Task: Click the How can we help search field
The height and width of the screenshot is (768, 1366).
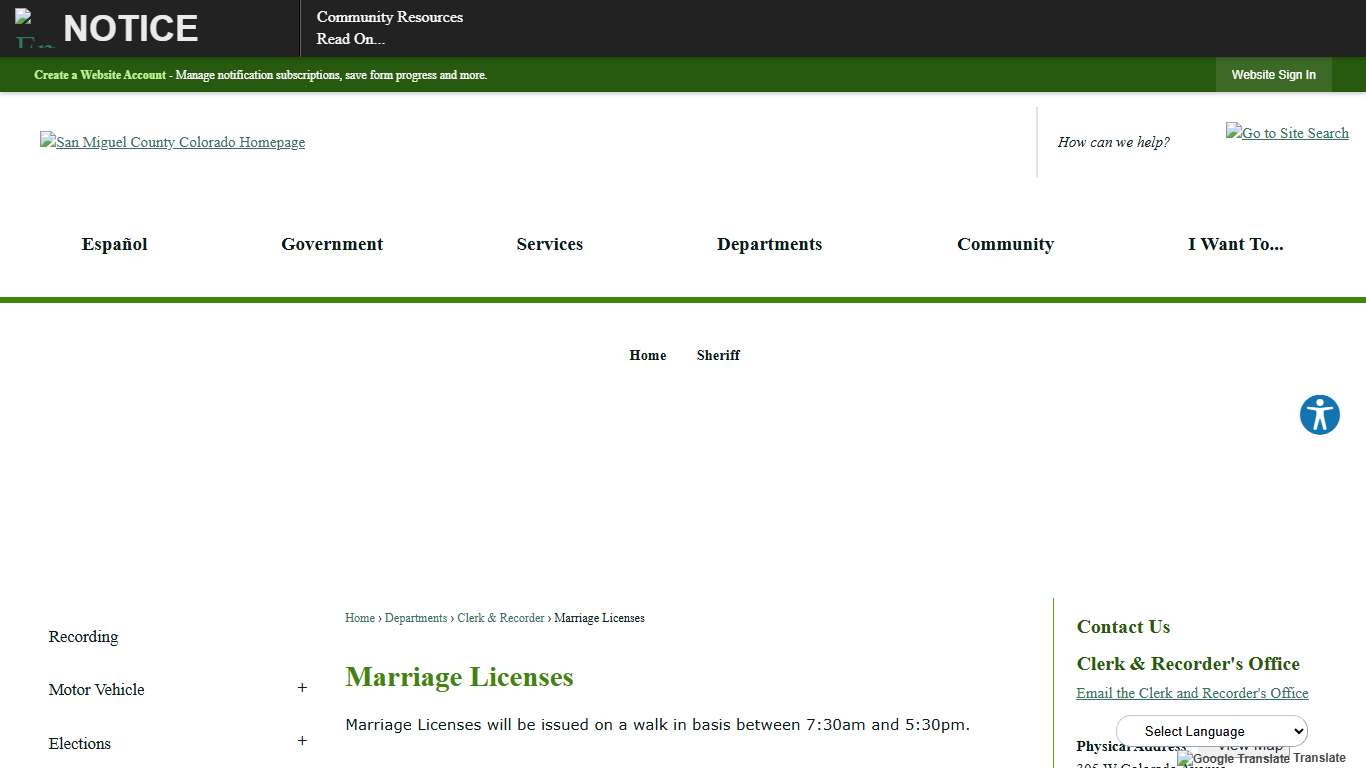Action: [x=1113, y=142]
